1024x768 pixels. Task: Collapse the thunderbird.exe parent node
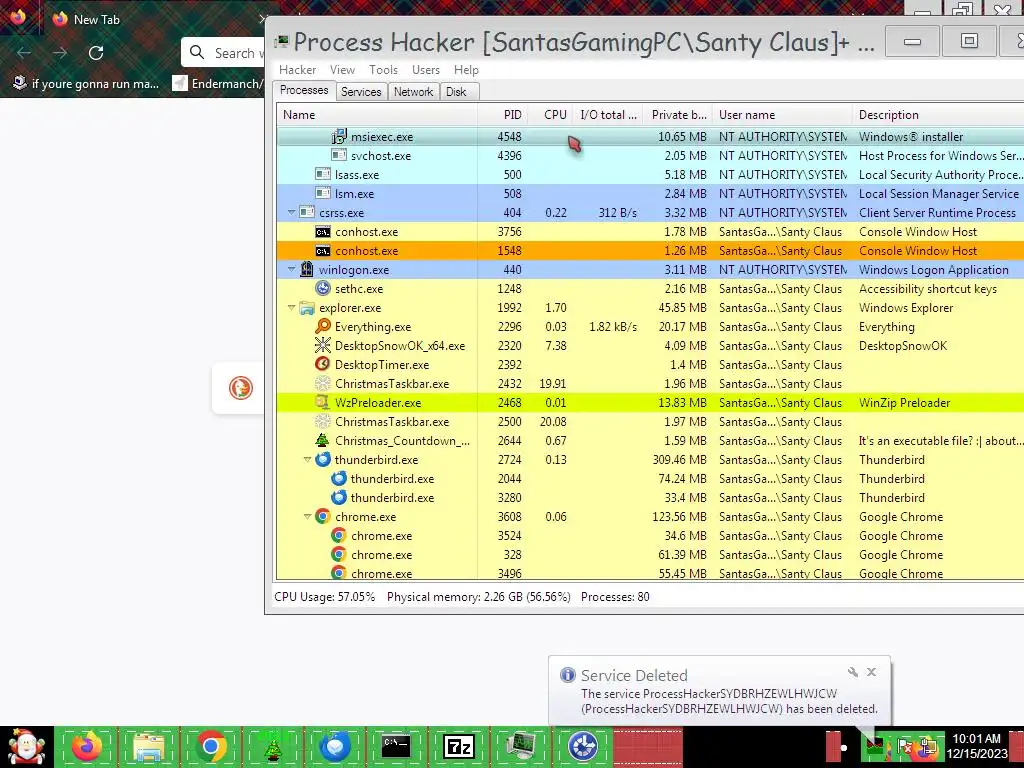pyautogui.click(x=307, y=459)
